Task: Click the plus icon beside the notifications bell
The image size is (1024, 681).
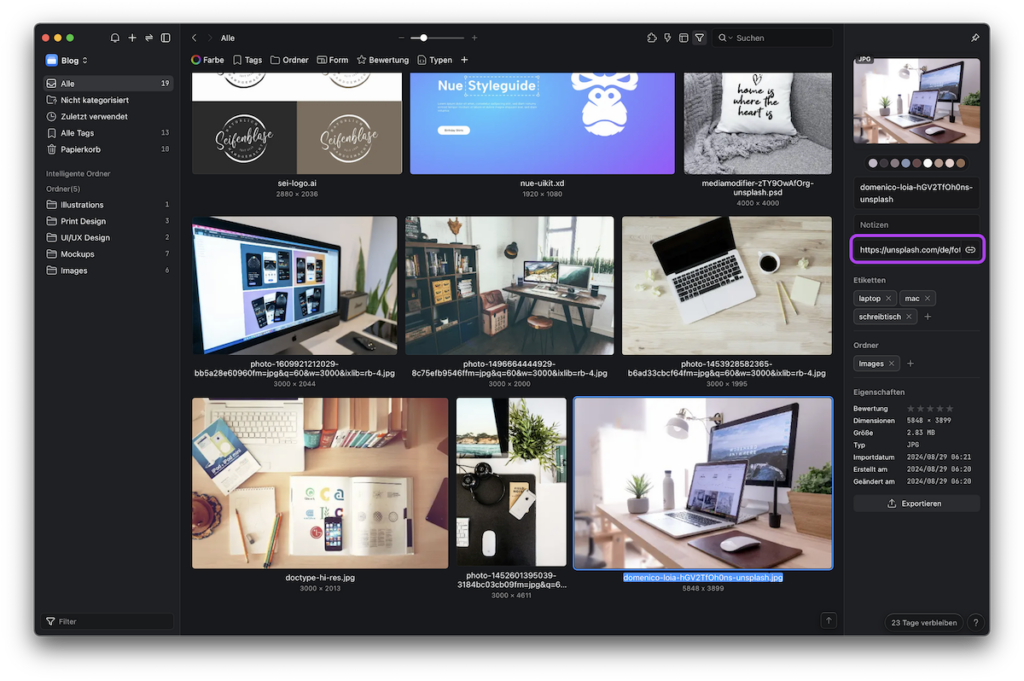Action: [x=132, y=38]
